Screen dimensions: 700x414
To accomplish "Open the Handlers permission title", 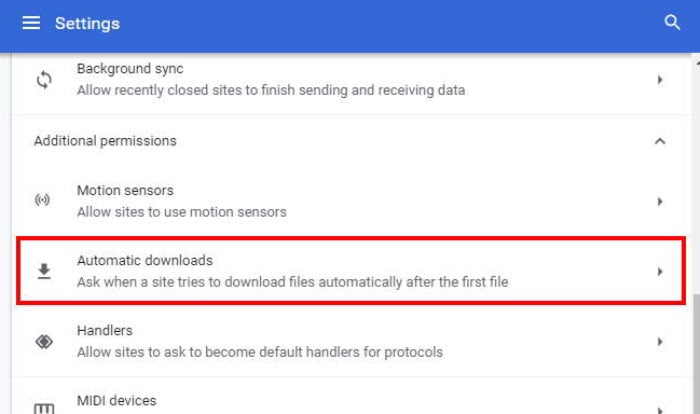I will 105,330.
